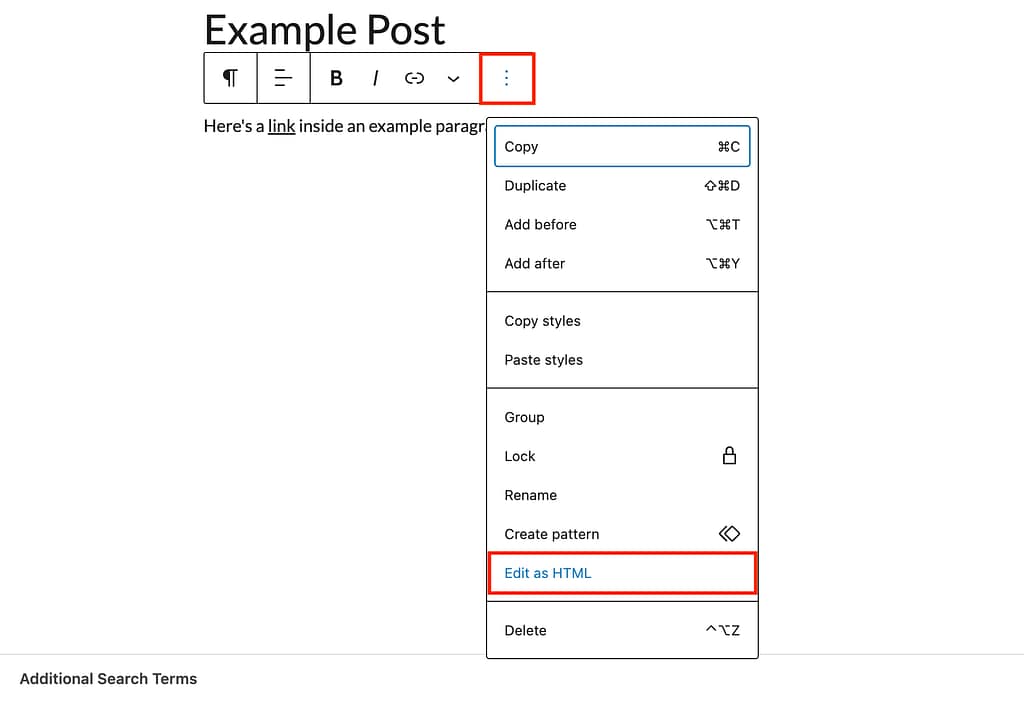Click the paragraph block type icon
Viewport: 1024px width, 709px height.
coord(229,78)
